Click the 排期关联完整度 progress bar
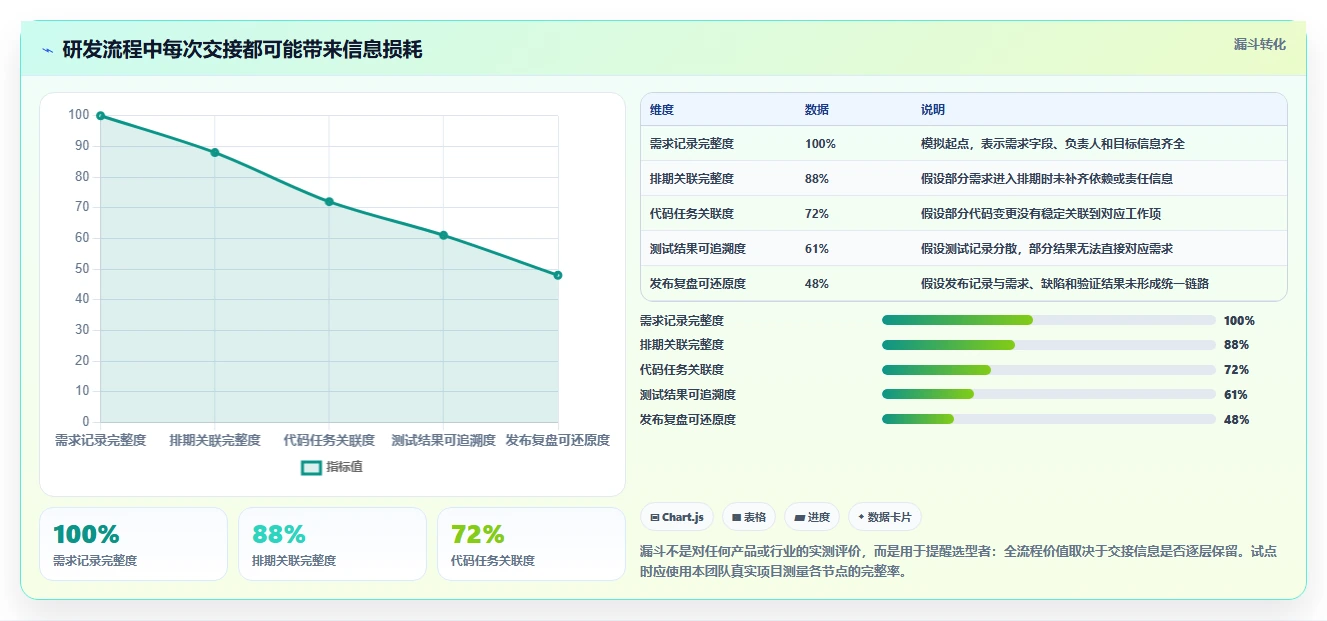The image size is (1327, 621). [1049, 345]
